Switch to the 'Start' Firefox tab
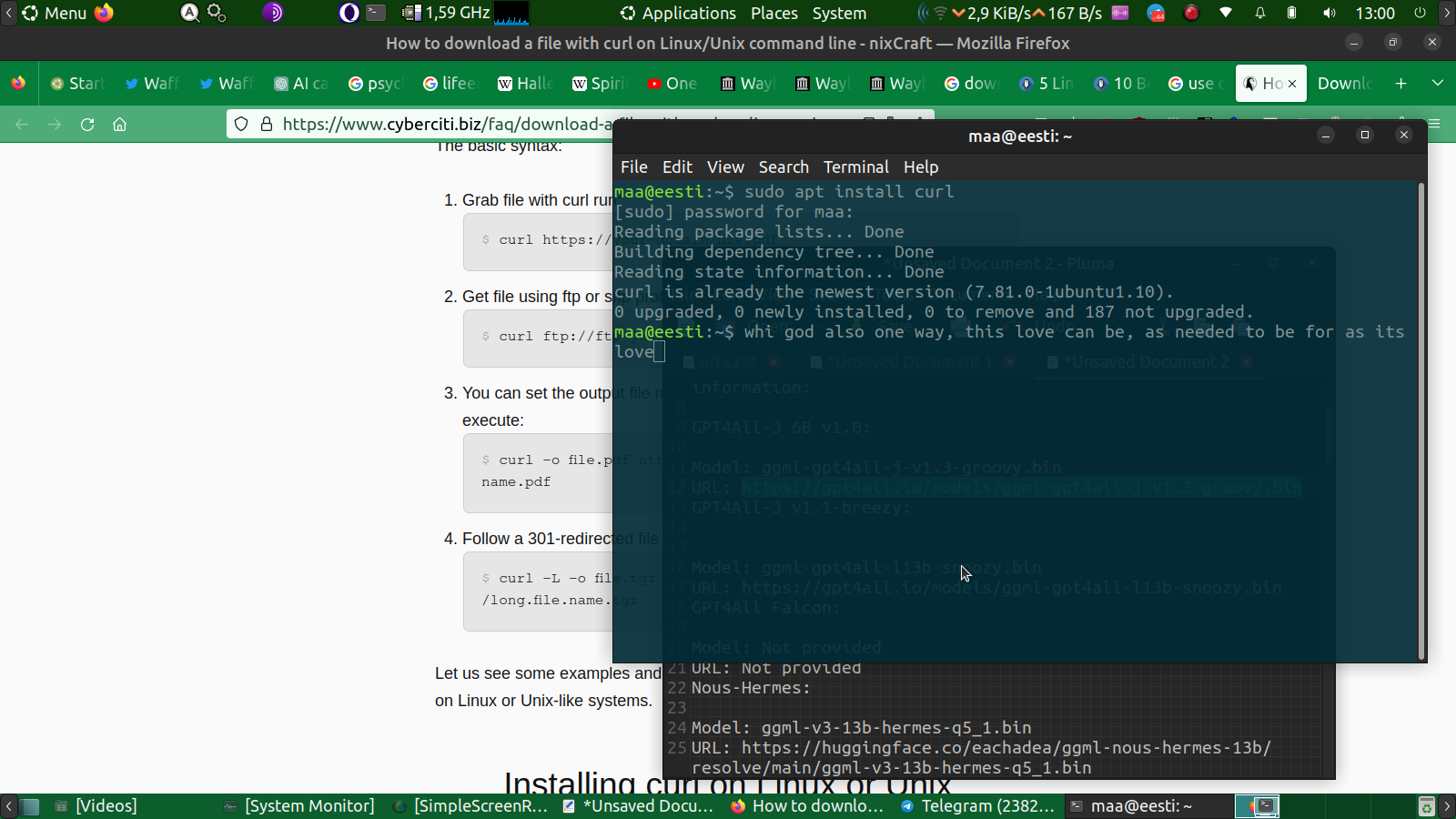Screen dimensions: 1456x819 click(x=77, y=83)
